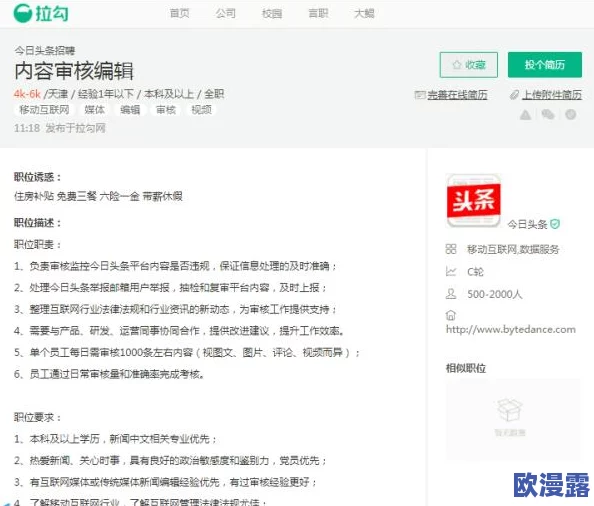
Task: Click the 移动互联网,数据服务 industry text
Action: click(513, 249)
